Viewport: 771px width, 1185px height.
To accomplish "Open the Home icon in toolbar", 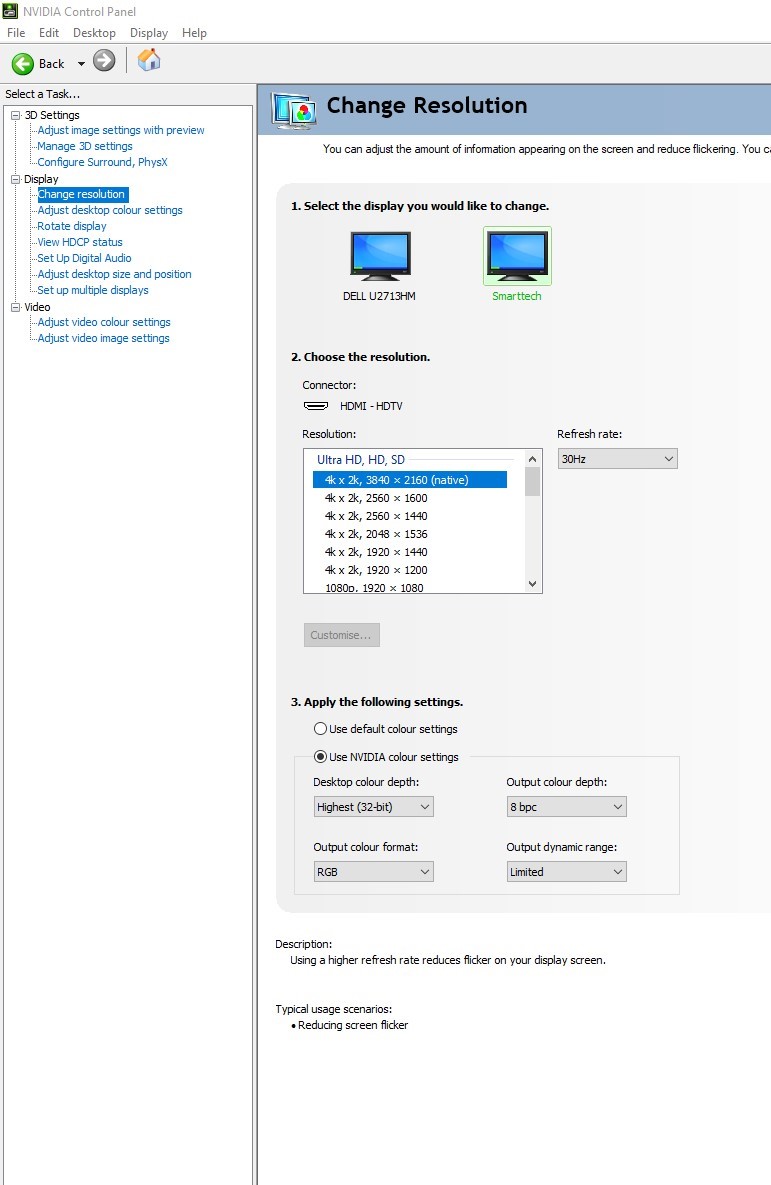I will [x=149, y=60].
